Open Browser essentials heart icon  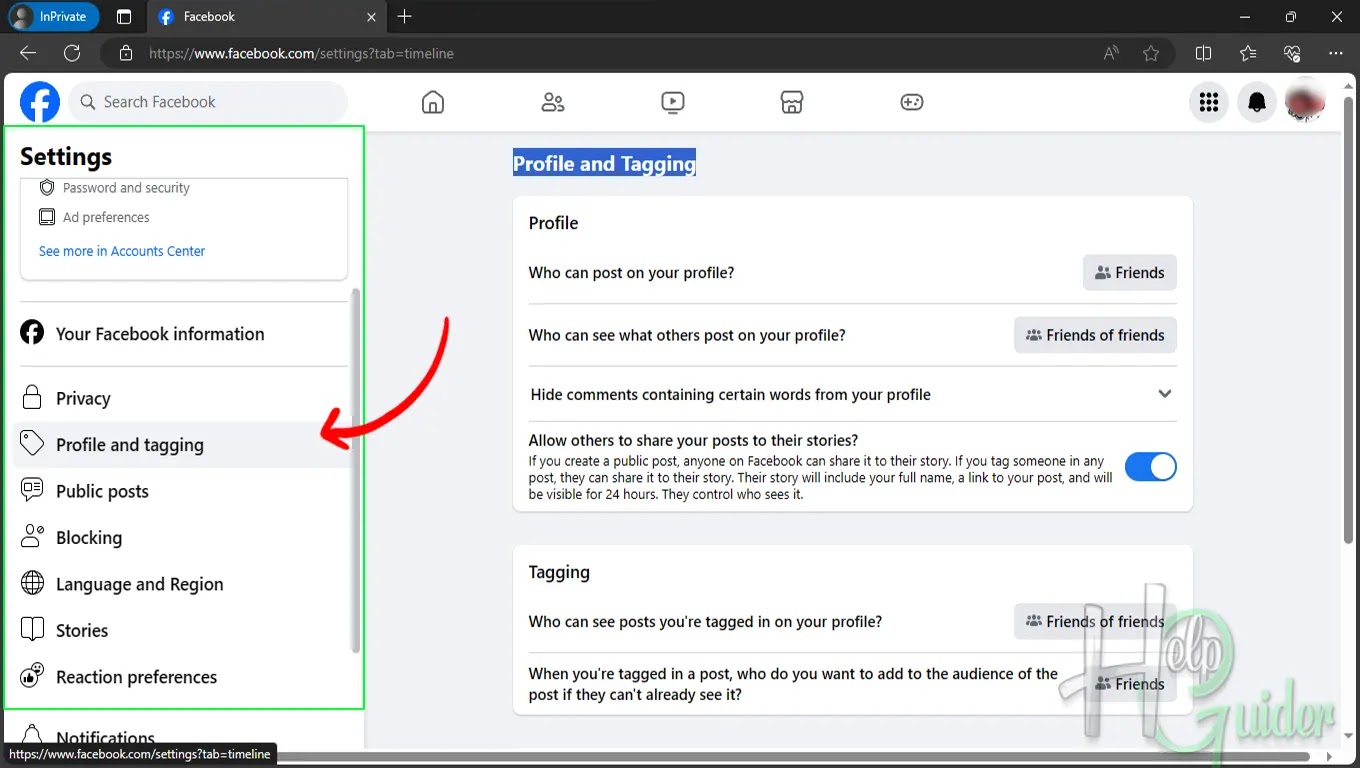coord(1292,53)
